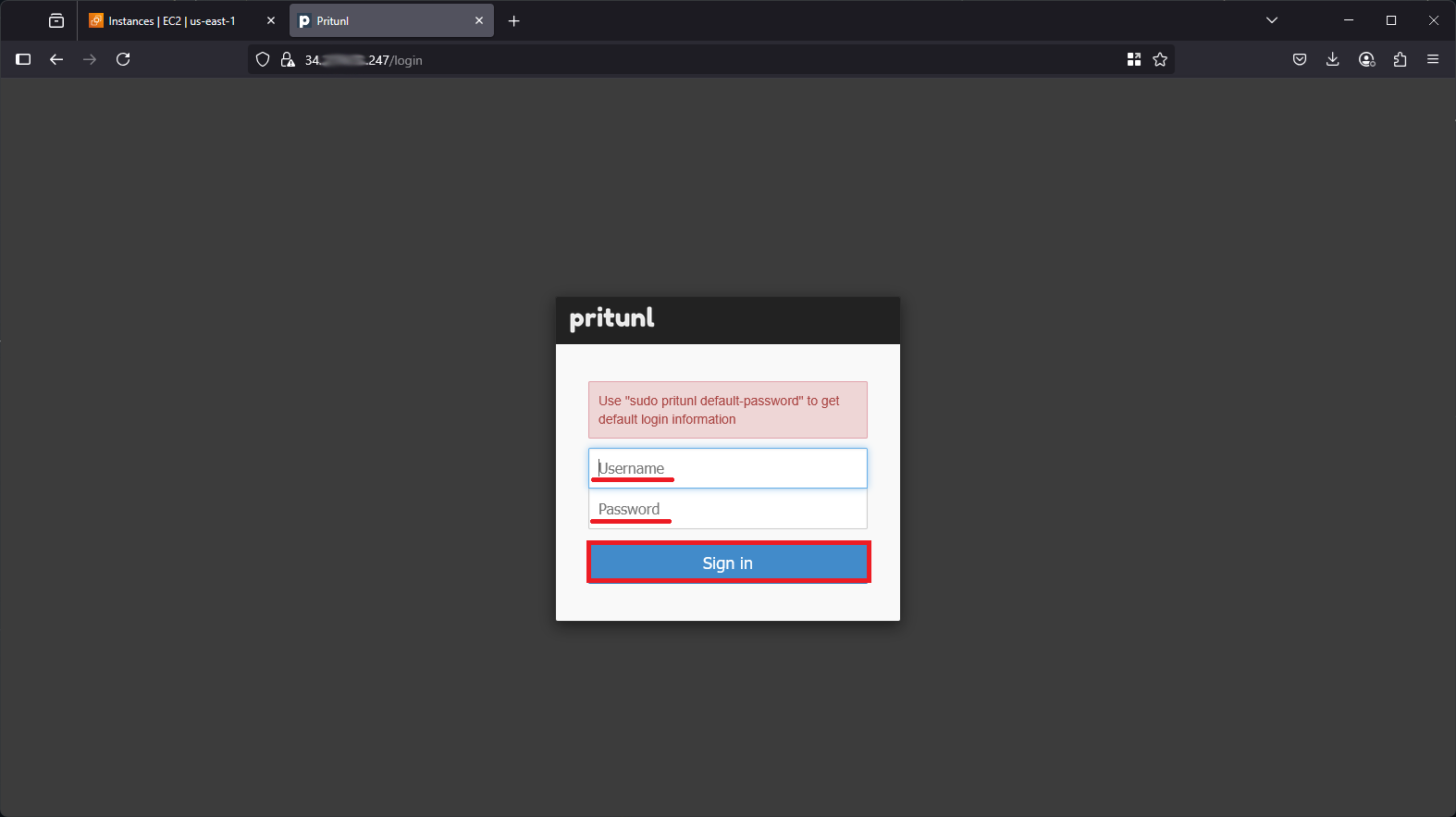Reload the current page

coord(123,59)
